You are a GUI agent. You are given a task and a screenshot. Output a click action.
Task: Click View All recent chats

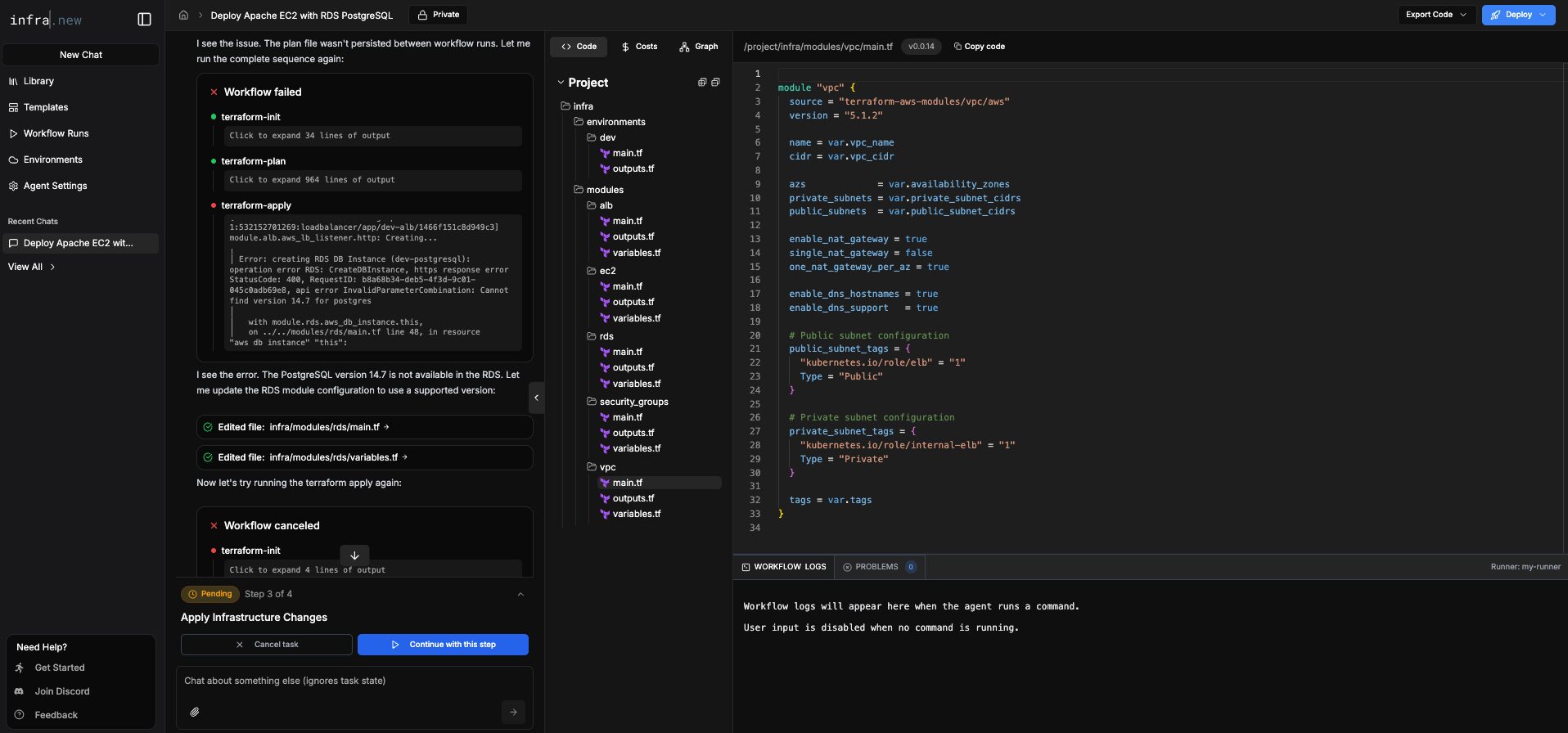point(31,267)
